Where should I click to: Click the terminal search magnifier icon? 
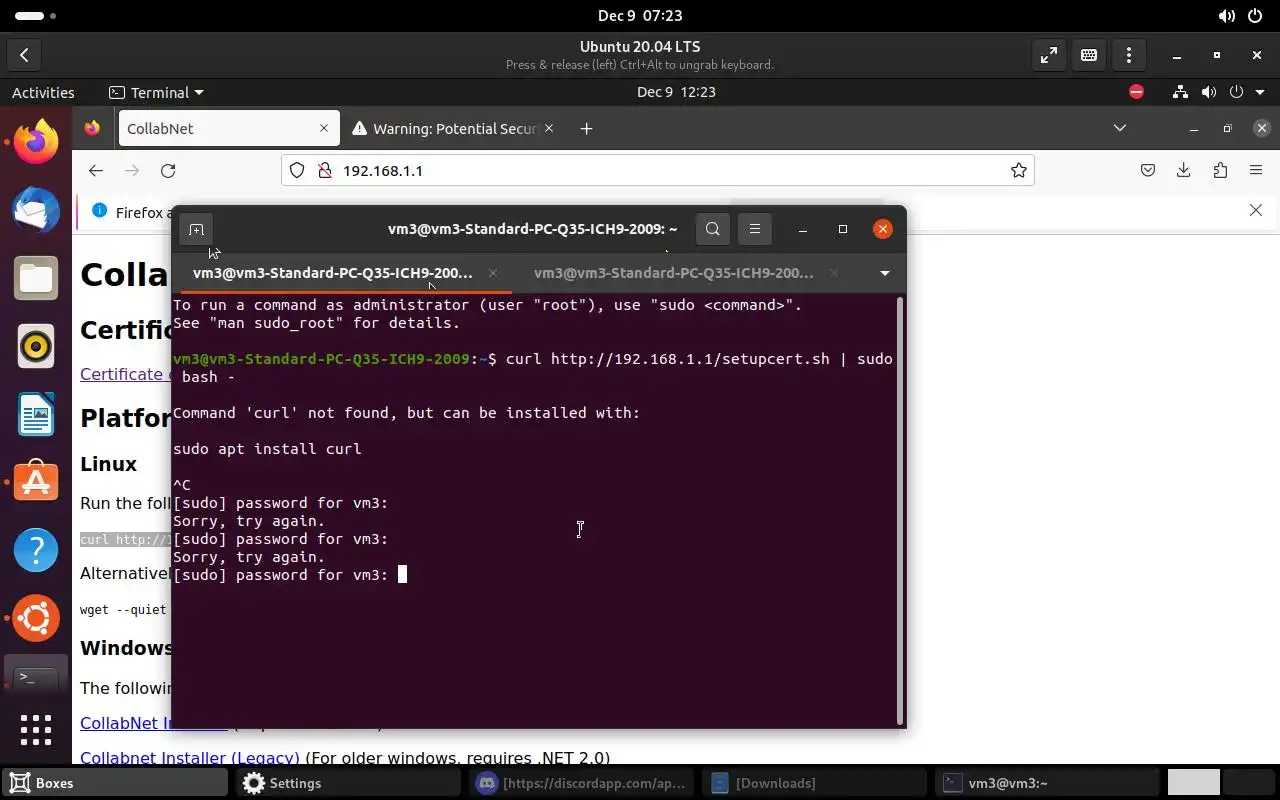[x=713, y=229]
